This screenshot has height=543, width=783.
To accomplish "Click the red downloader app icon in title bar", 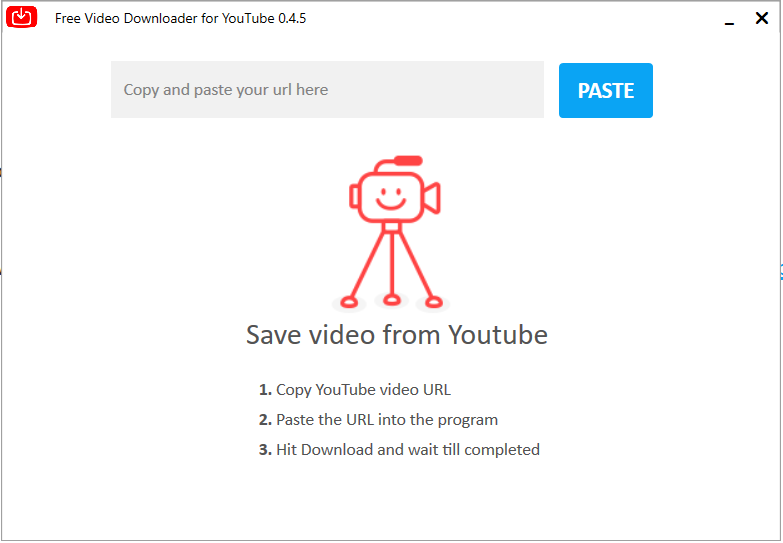I will (x=22, y=18).
